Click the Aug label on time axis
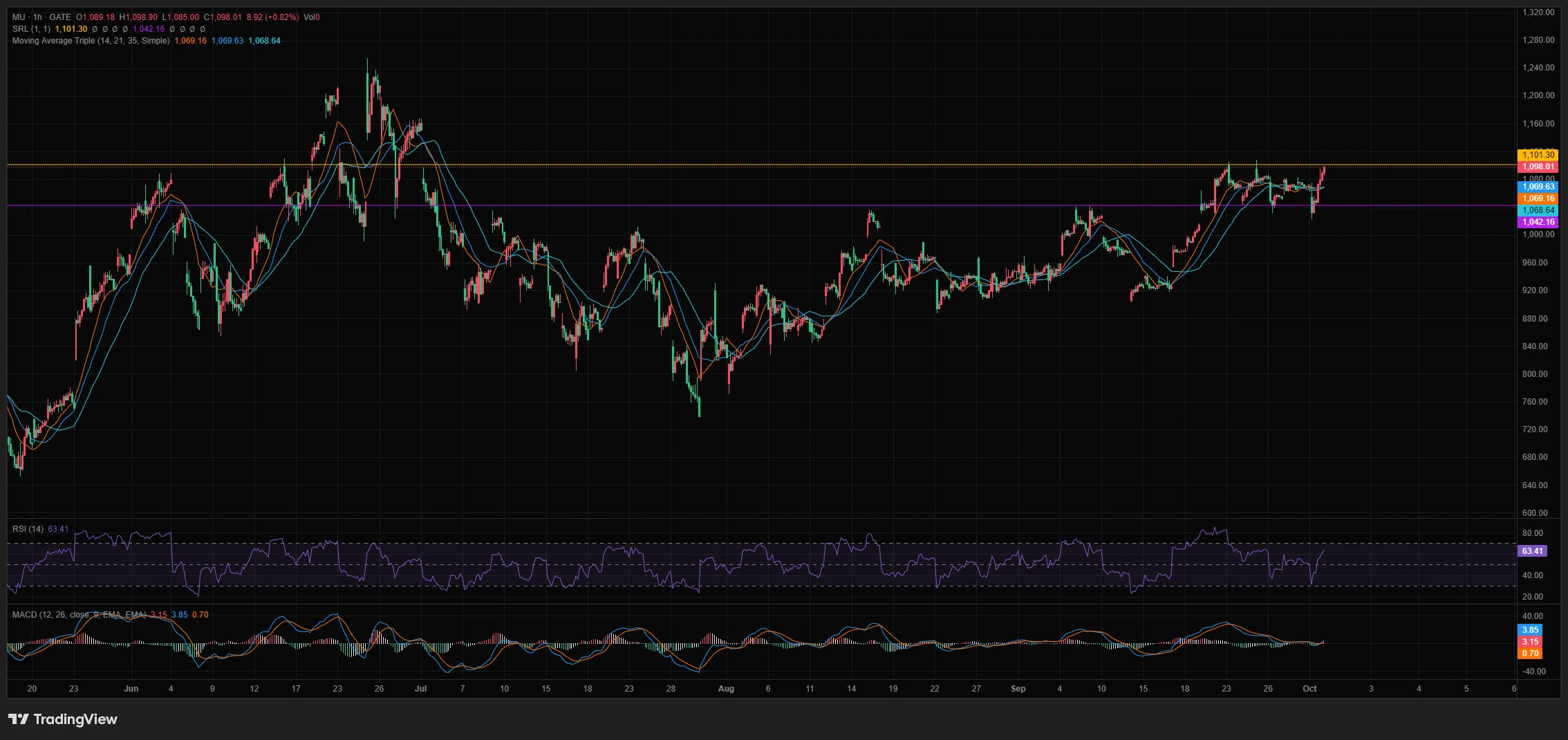The height and width of the screenshot is (740, 1568). tap(726, 689)
